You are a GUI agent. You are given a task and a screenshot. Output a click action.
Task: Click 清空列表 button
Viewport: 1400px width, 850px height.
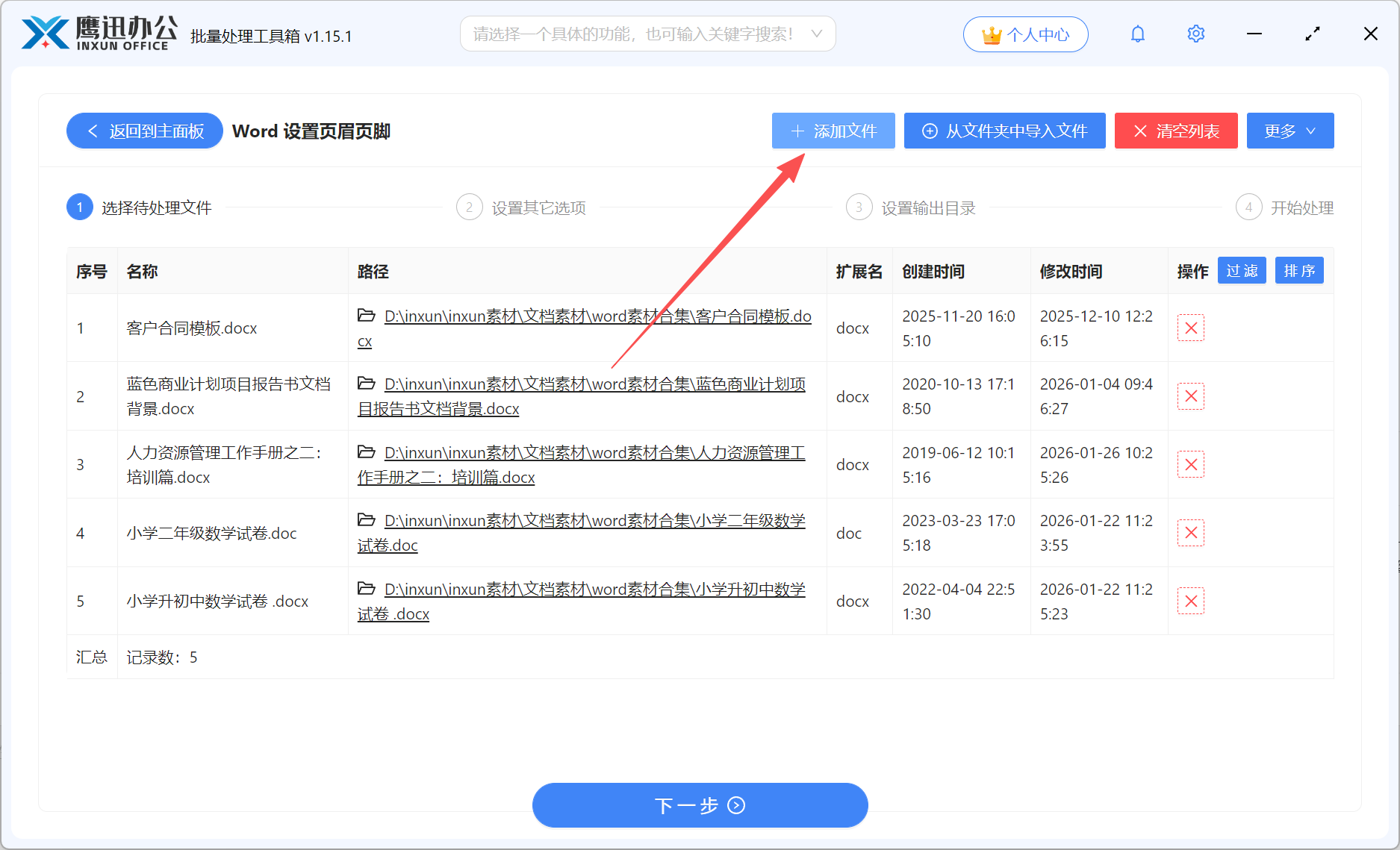point(1176,131)
